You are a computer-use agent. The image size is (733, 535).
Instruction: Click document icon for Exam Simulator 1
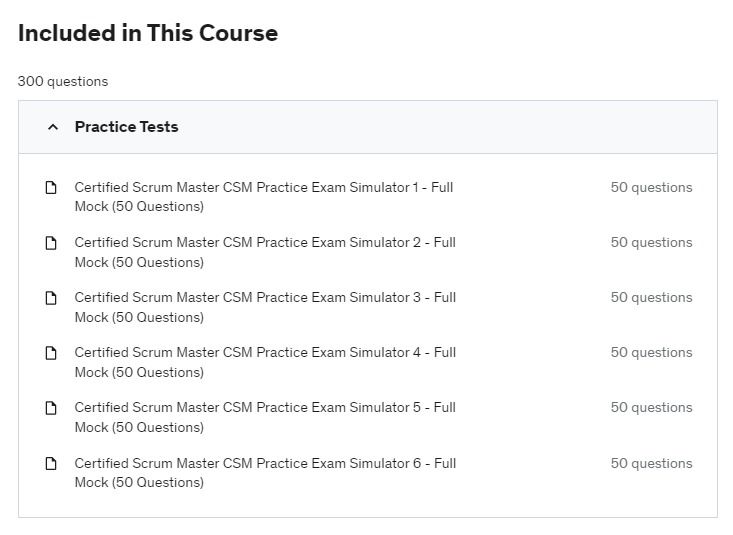point(51,188)
